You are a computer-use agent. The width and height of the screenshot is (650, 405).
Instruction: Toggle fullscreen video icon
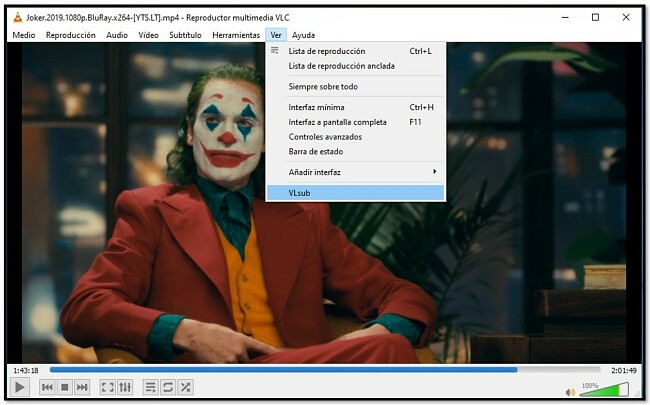[x=108, y=387]
